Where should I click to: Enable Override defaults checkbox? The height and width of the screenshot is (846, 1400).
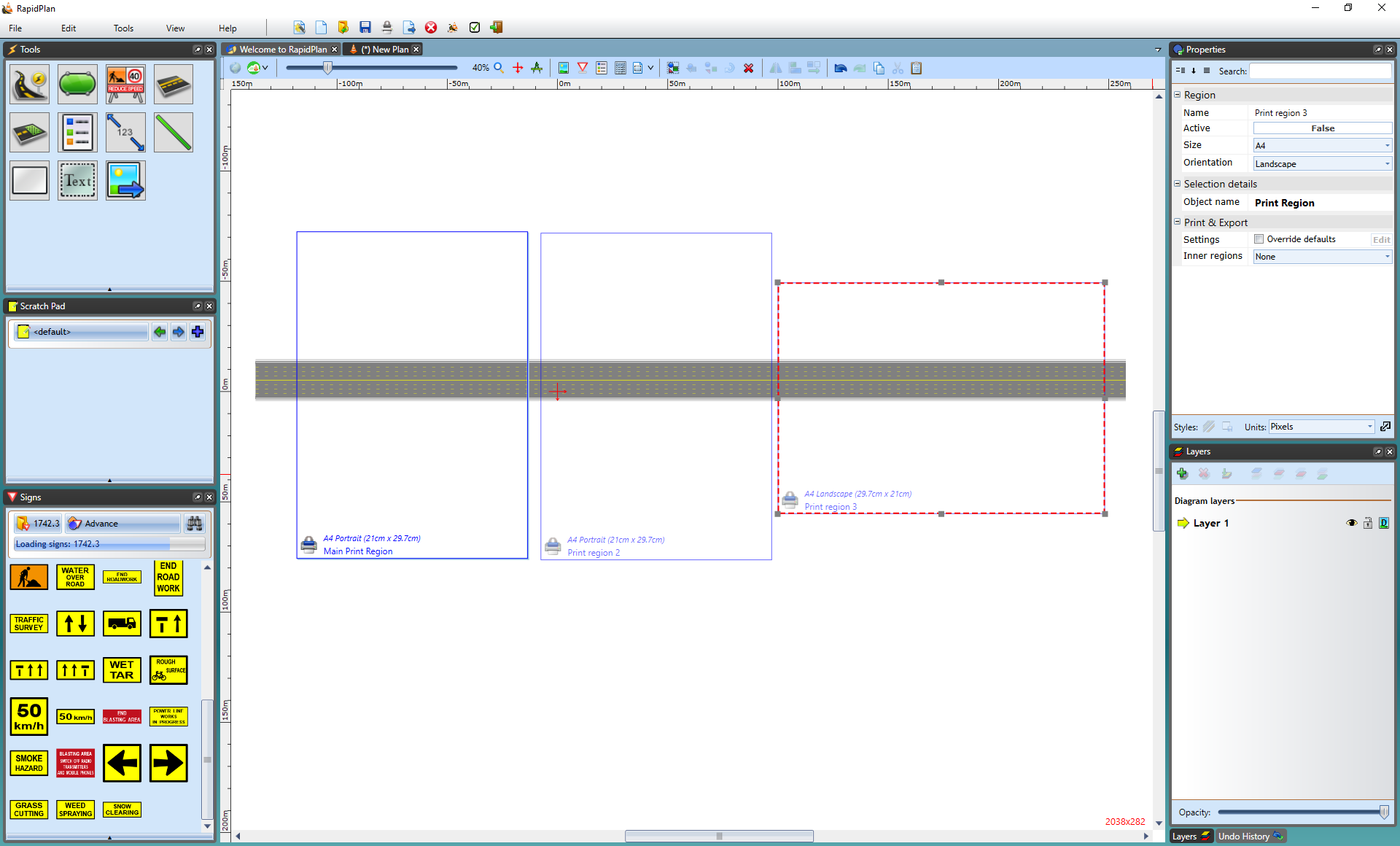coord(1259,239)
